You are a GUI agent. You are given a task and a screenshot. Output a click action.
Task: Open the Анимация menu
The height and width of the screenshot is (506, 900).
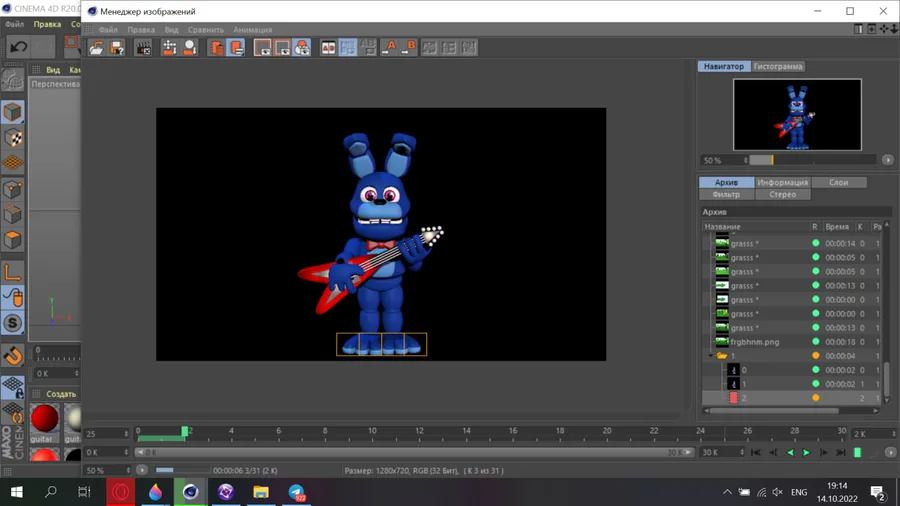point(253,30)
